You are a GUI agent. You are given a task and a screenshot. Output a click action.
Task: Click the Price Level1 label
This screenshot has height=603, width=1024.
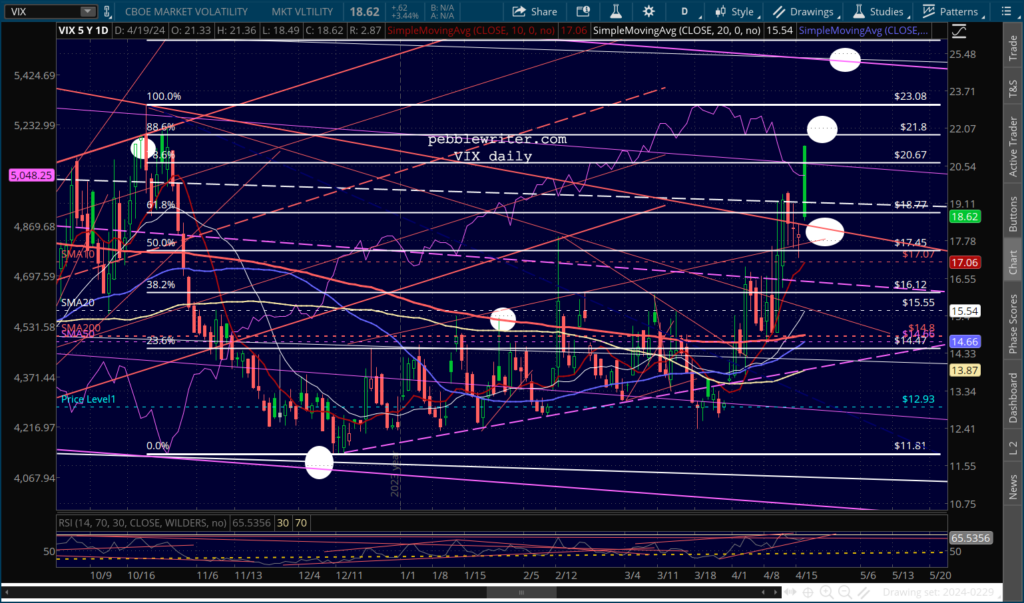88,399
